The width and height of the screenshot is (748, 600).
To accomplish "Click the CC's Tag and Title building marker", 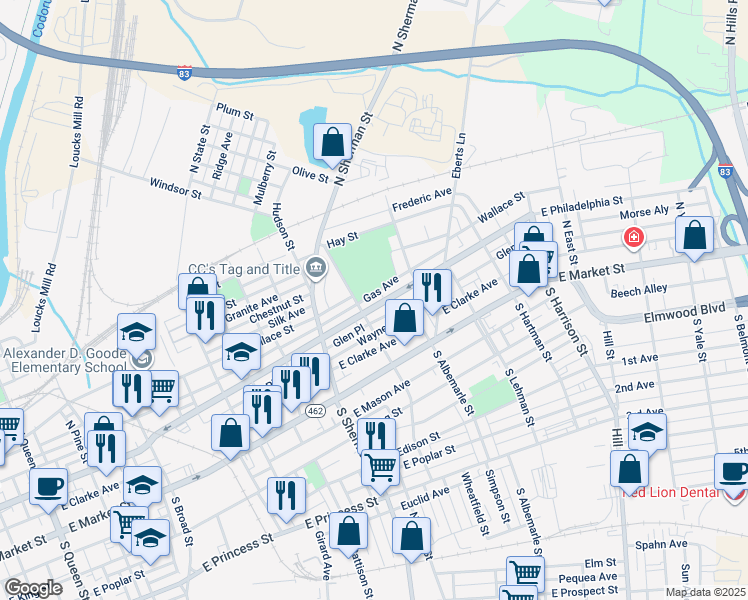I will 316,267.
